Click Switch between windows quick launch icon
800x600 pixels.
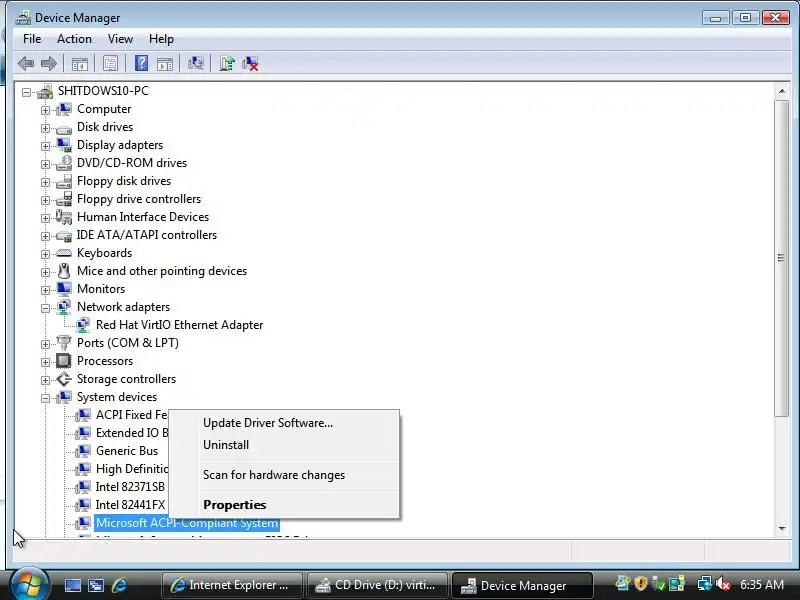click(96, 585)
